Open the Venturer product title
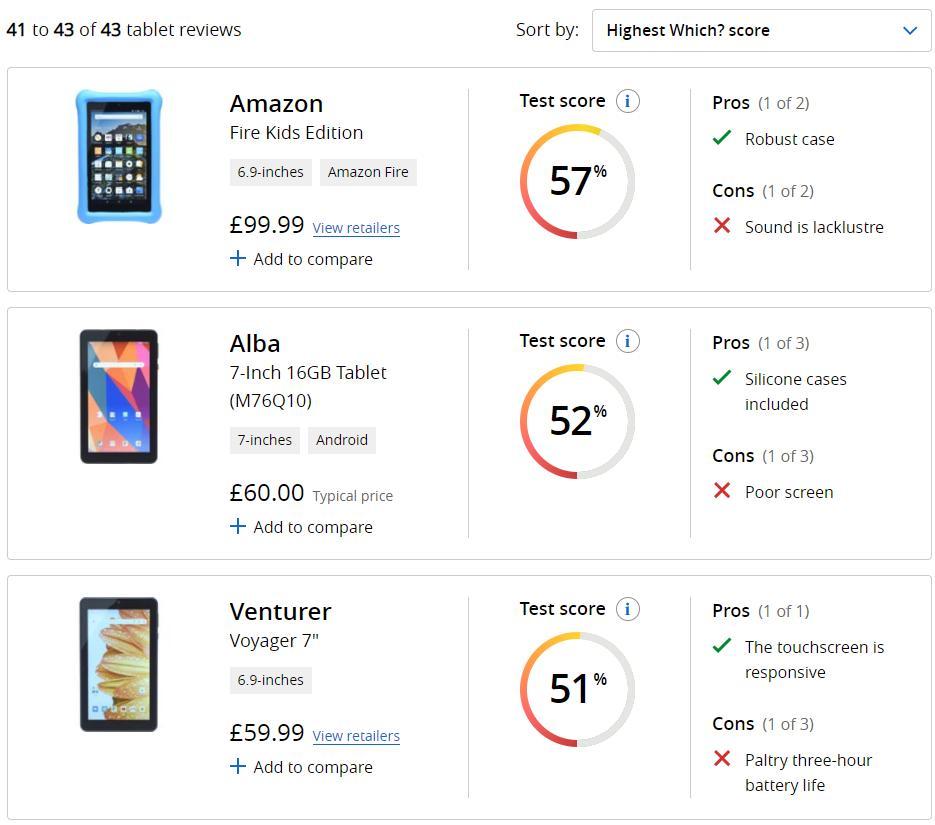935x825 pixels. pyautogui.click(x=280, y=612)
